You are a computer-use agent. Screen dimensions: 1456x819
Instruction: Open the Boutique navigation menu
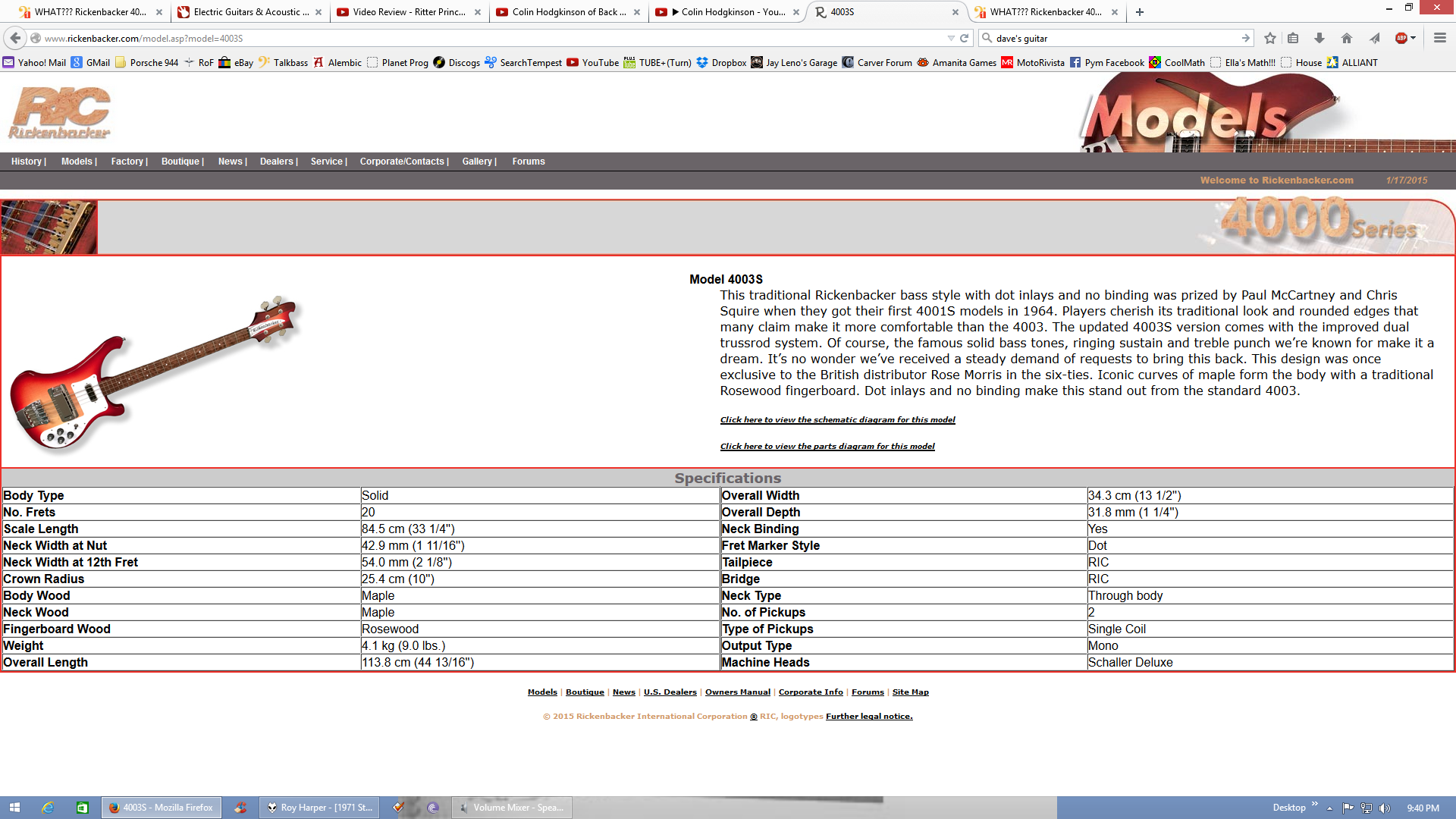(183, 162)
